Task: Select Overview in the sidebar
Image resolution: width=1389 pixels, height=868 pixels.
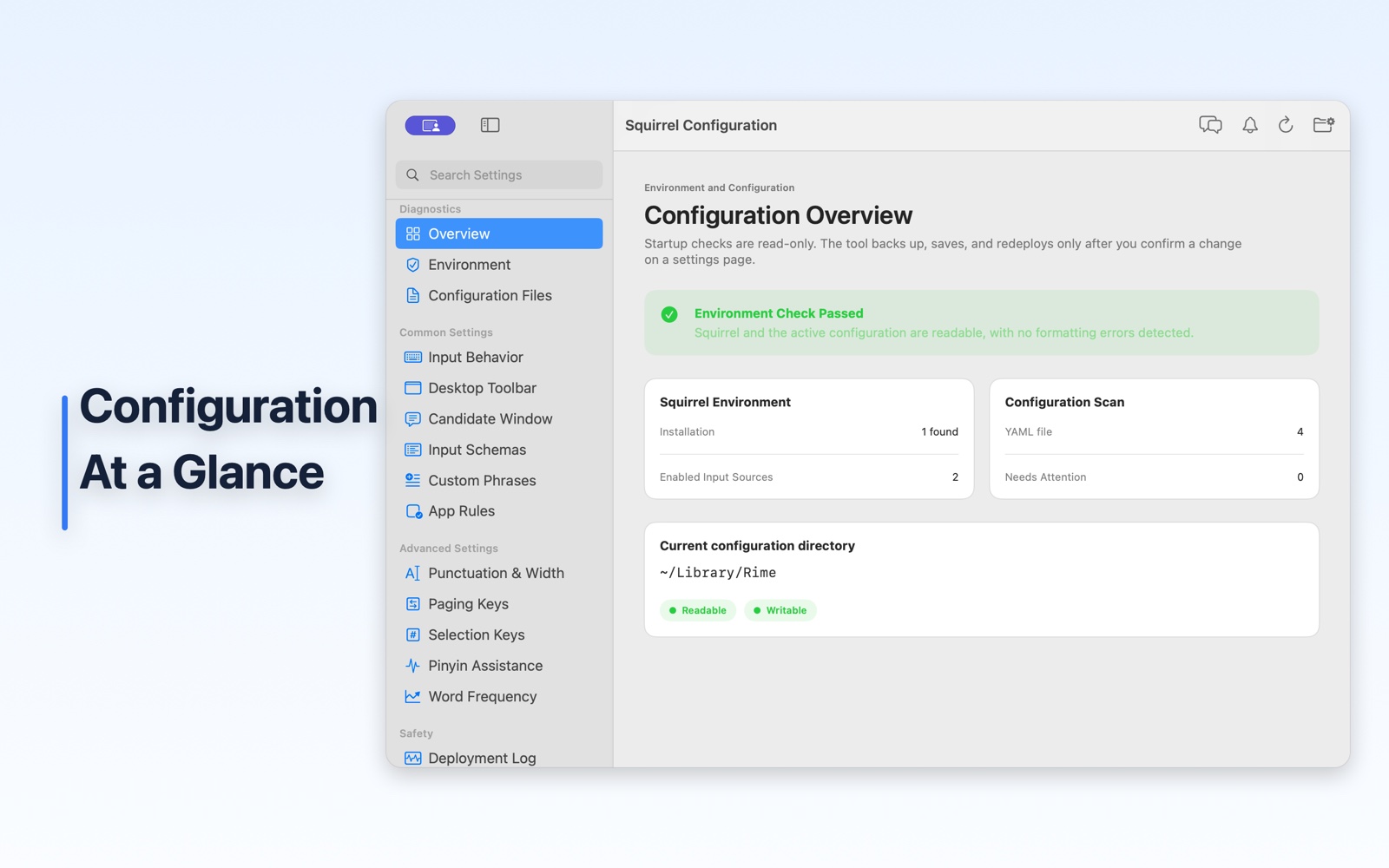Action: pyautogui.click(x=499, y=233)
